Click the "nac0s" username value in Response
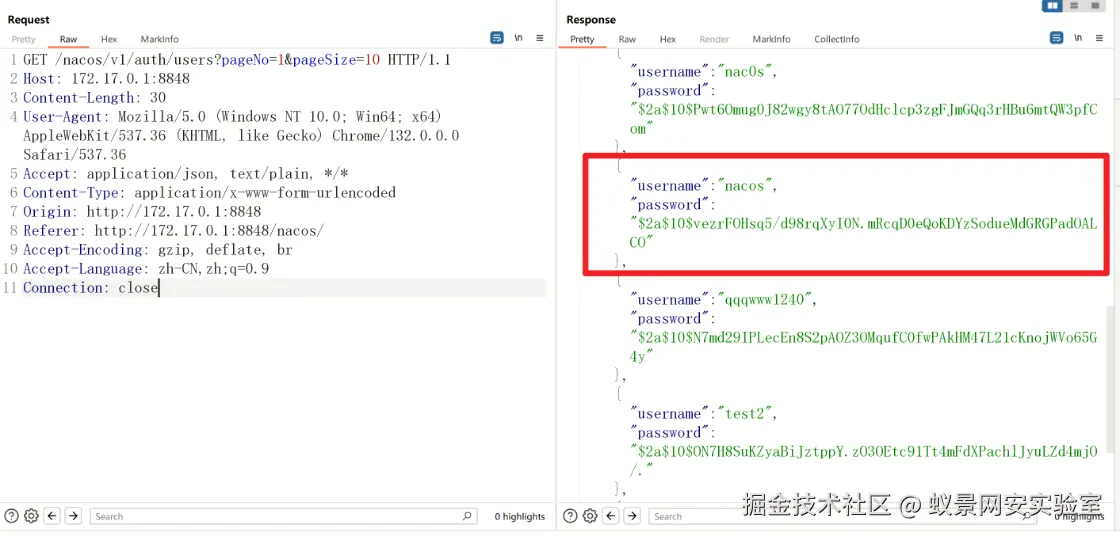1120x536 pixels. pyautogui.click(x=747, y=71)
